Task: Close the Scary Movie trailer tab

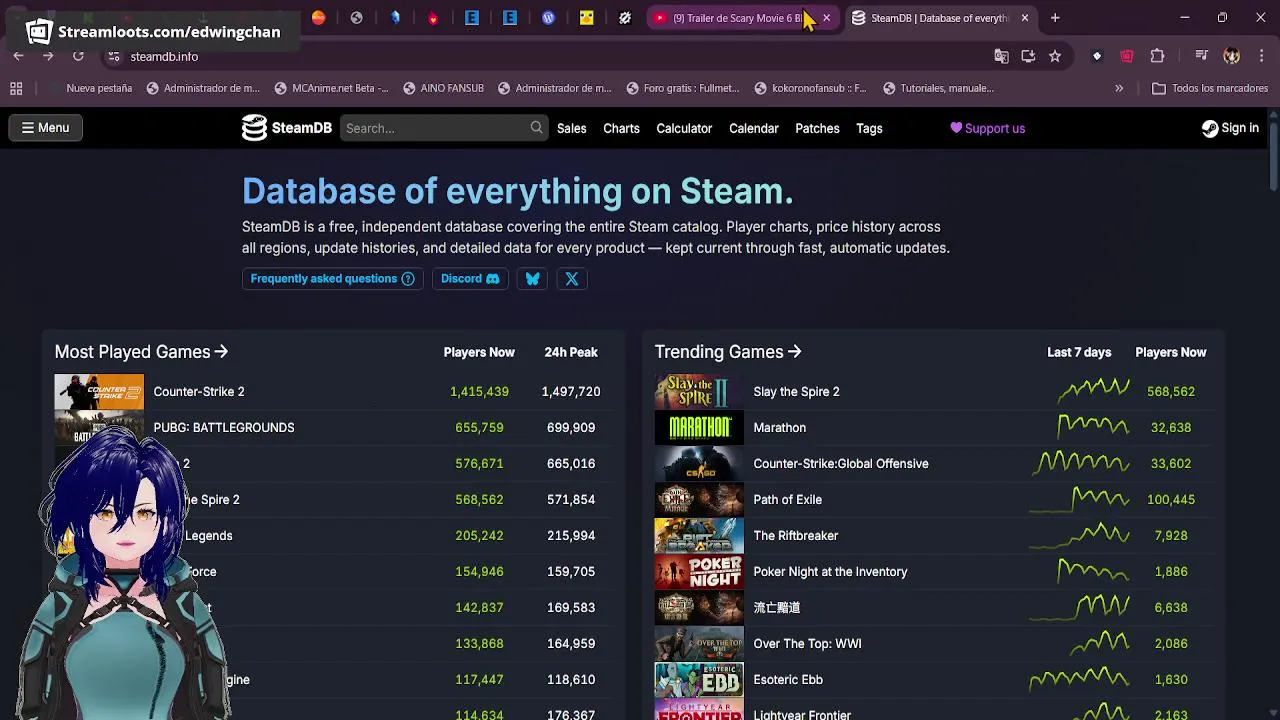Action: pyautogui.click(x=826, y=18)
